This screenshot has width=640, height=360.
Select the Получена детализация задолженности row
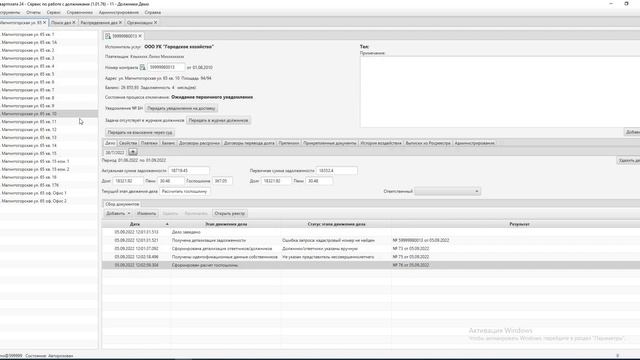point(371,240)
